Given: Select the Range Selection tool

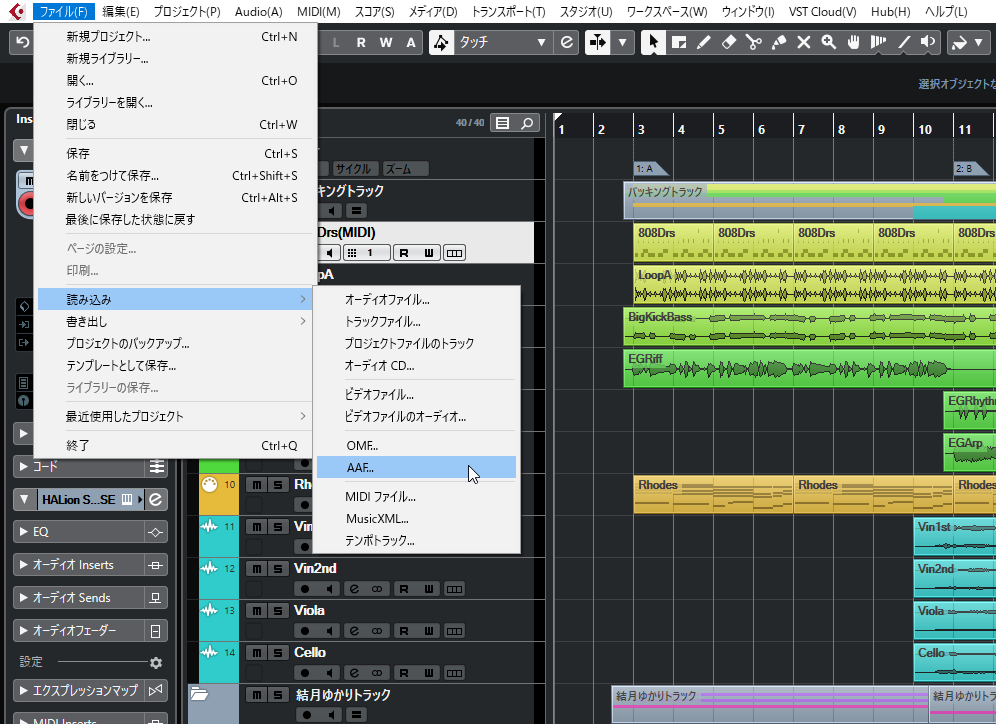Looking at the screenshot, I should pyautogui.click(x=678, y=43).
